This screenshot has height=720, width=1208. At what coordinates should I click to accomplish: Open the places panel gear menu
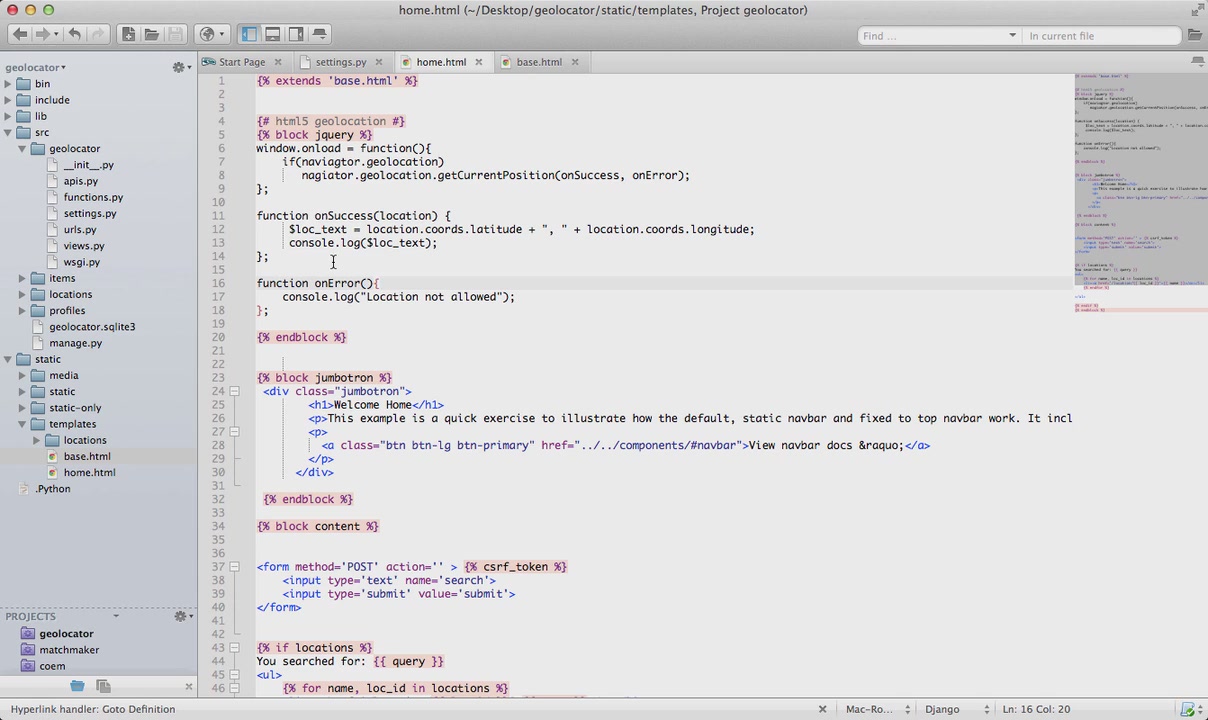181,68
